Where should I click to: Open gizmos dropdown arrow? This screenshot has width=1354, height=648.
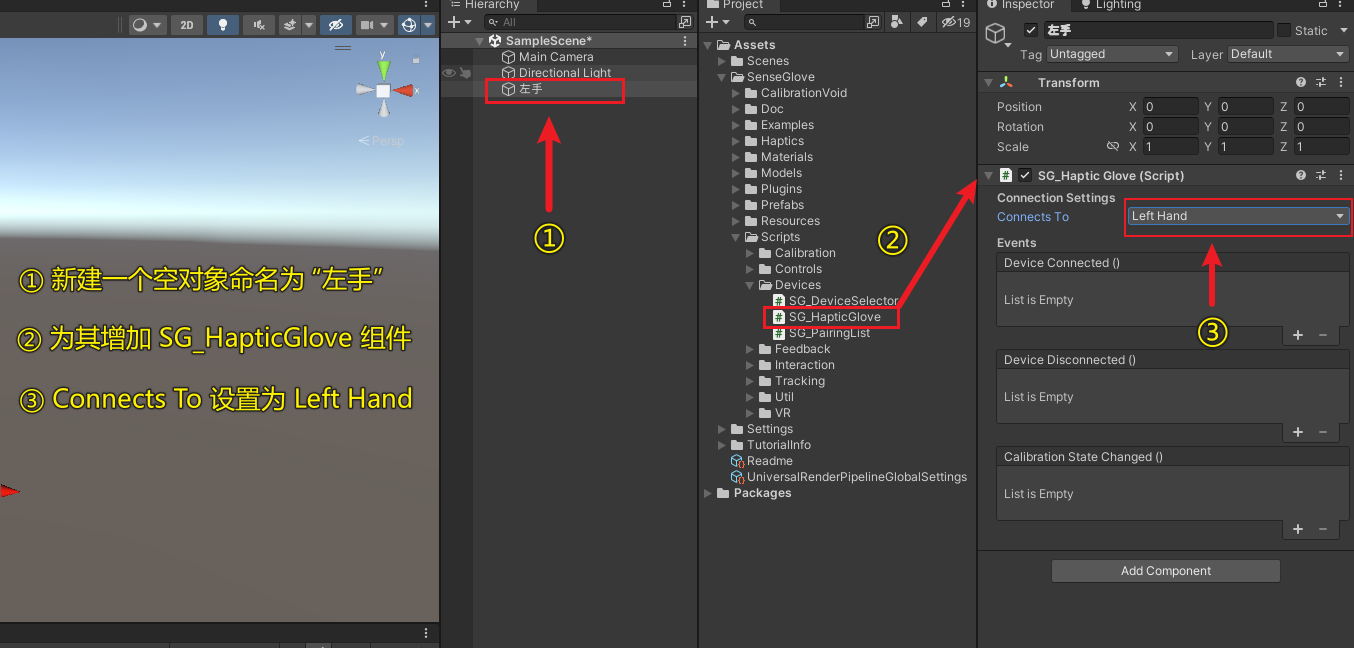click(428, 25)
